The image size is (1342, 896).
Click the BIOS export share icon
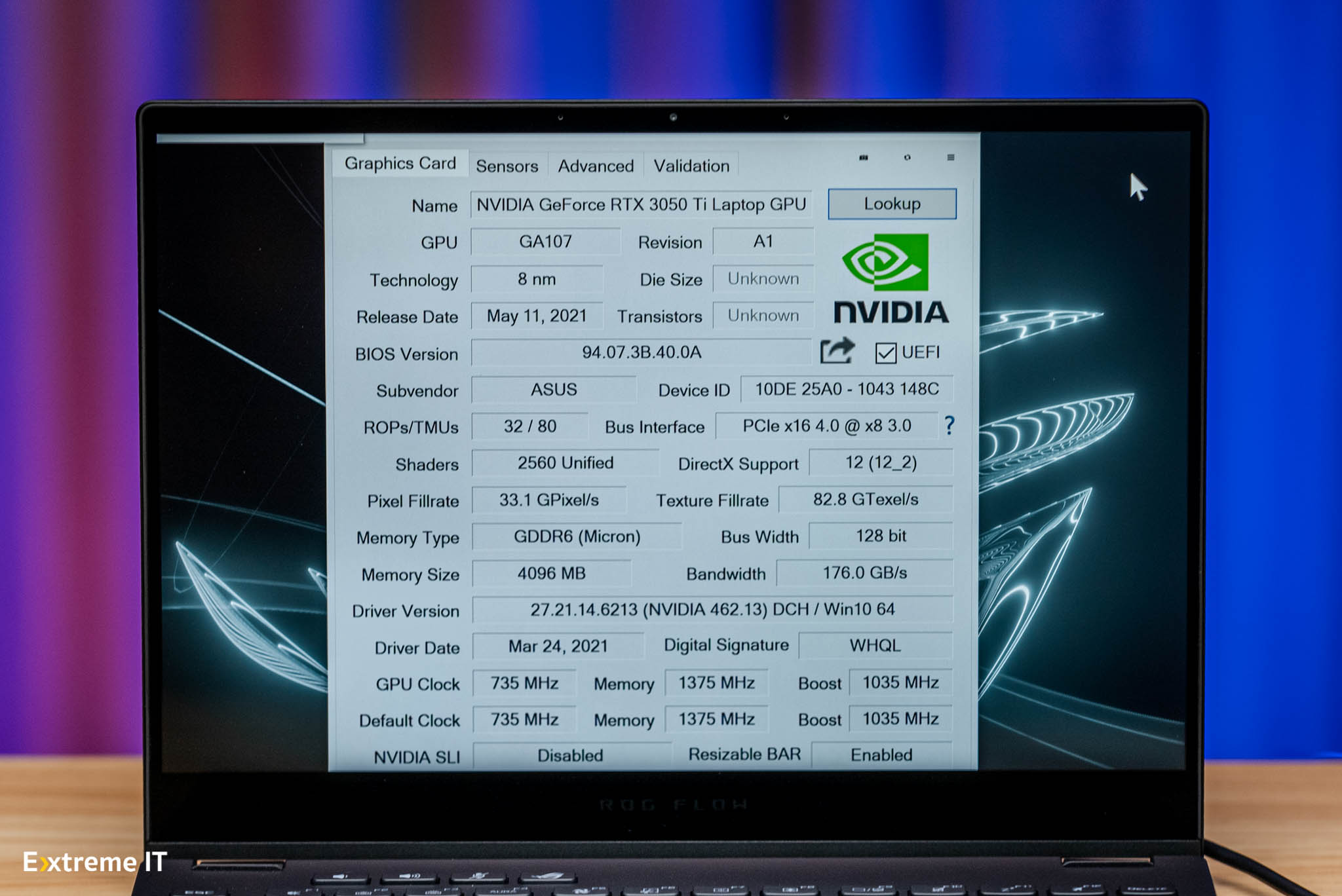tap(837, 351)
